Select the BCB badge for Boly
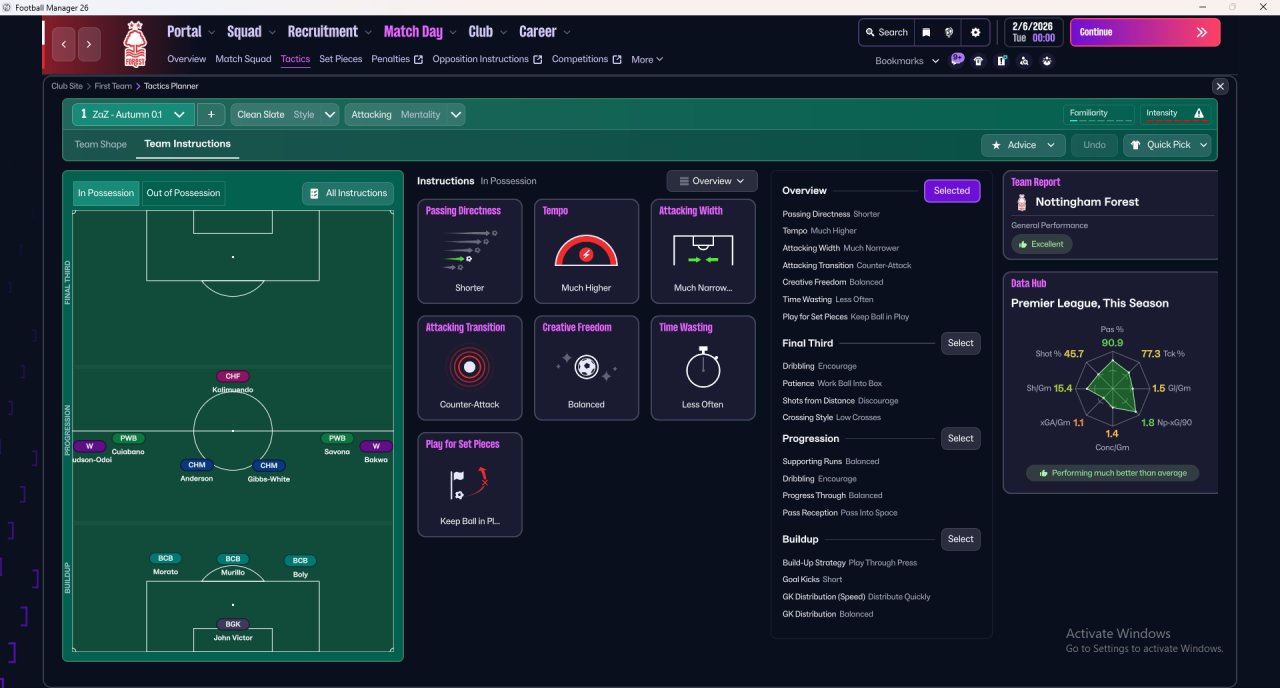Screen dimensions: 1280x688 300,560
